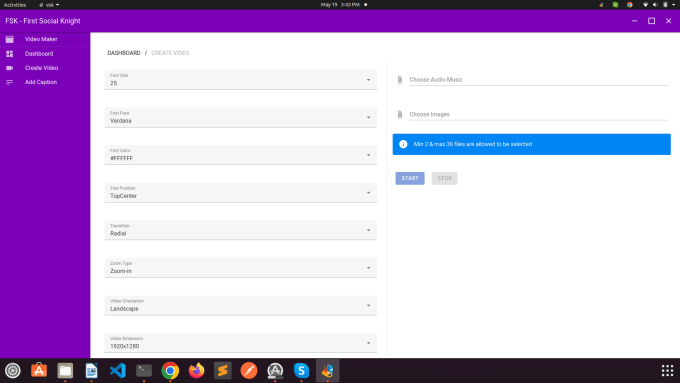Click the CREATE VIDEO breadcrumb
The width and height of the screenshot is (680, 383).
point(170,53)
